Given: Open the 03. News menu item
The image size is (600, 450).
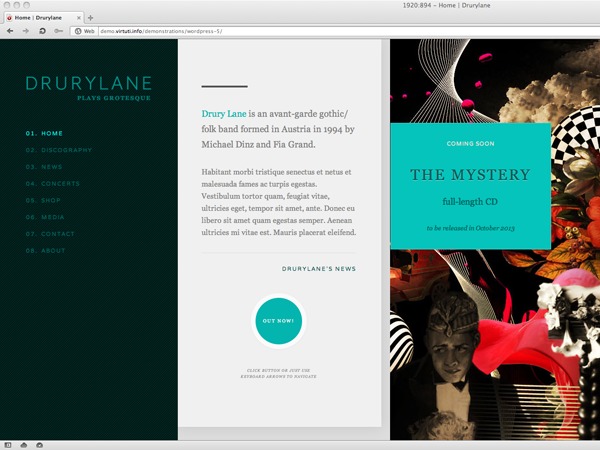Looking at the screenshot, I should pyautogui.click(x=44, y=167).
